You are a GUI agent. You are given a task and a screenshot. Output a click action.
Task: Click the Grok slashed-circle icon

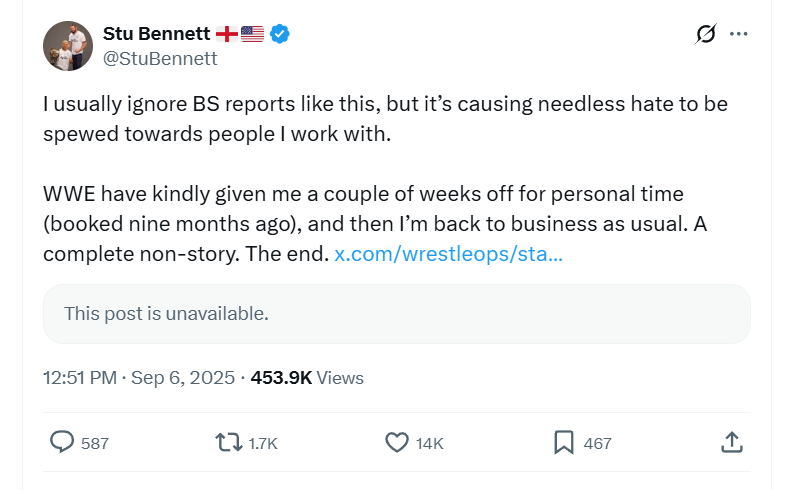[706, 34]
